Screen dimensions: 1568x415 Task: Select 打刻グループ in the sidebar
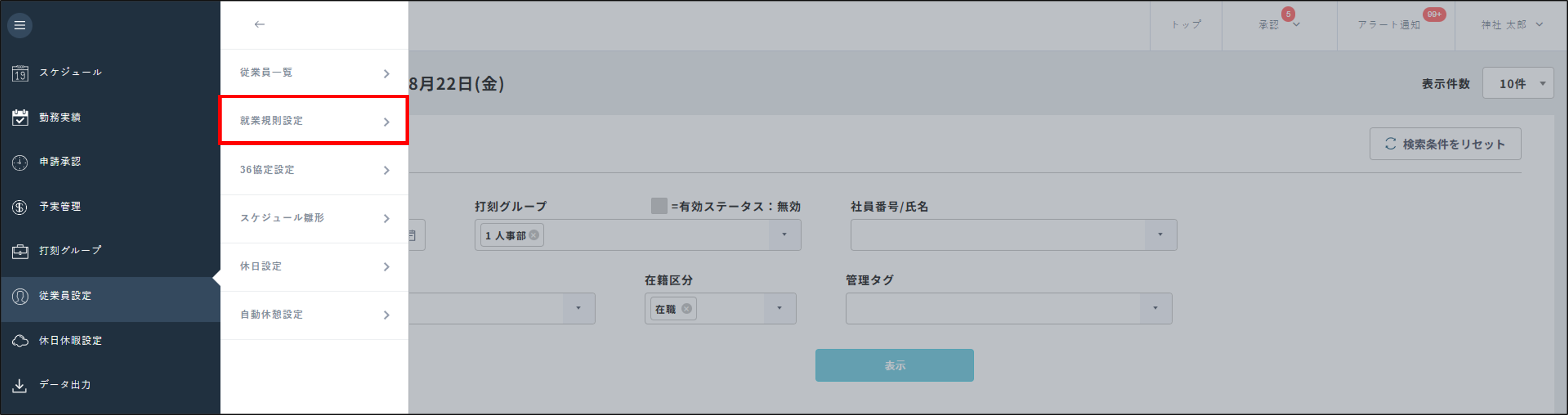(x=20, y=251)
